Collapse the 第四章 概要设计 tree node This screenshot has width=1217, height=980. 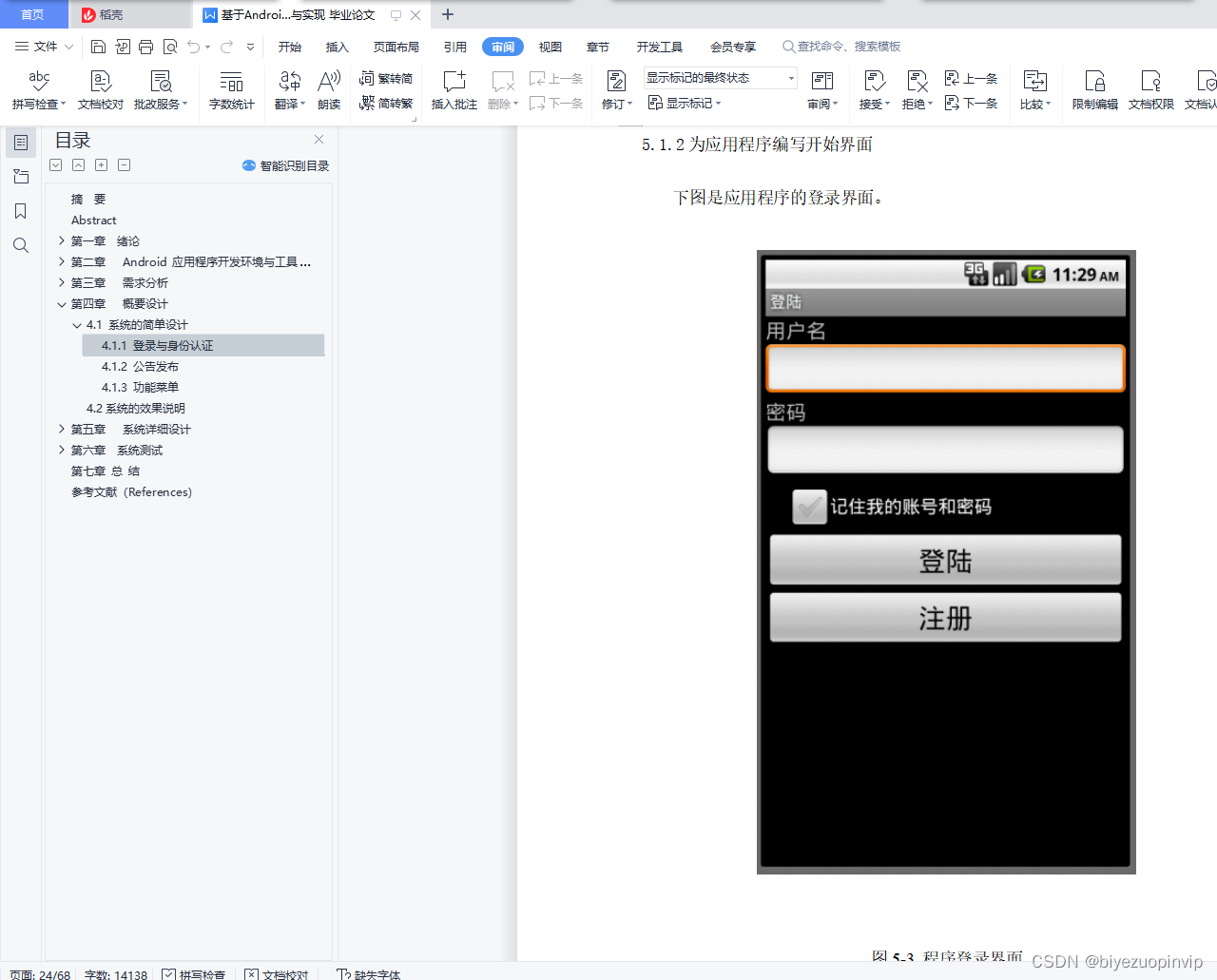pyautogui.click(x=62, y=304)
